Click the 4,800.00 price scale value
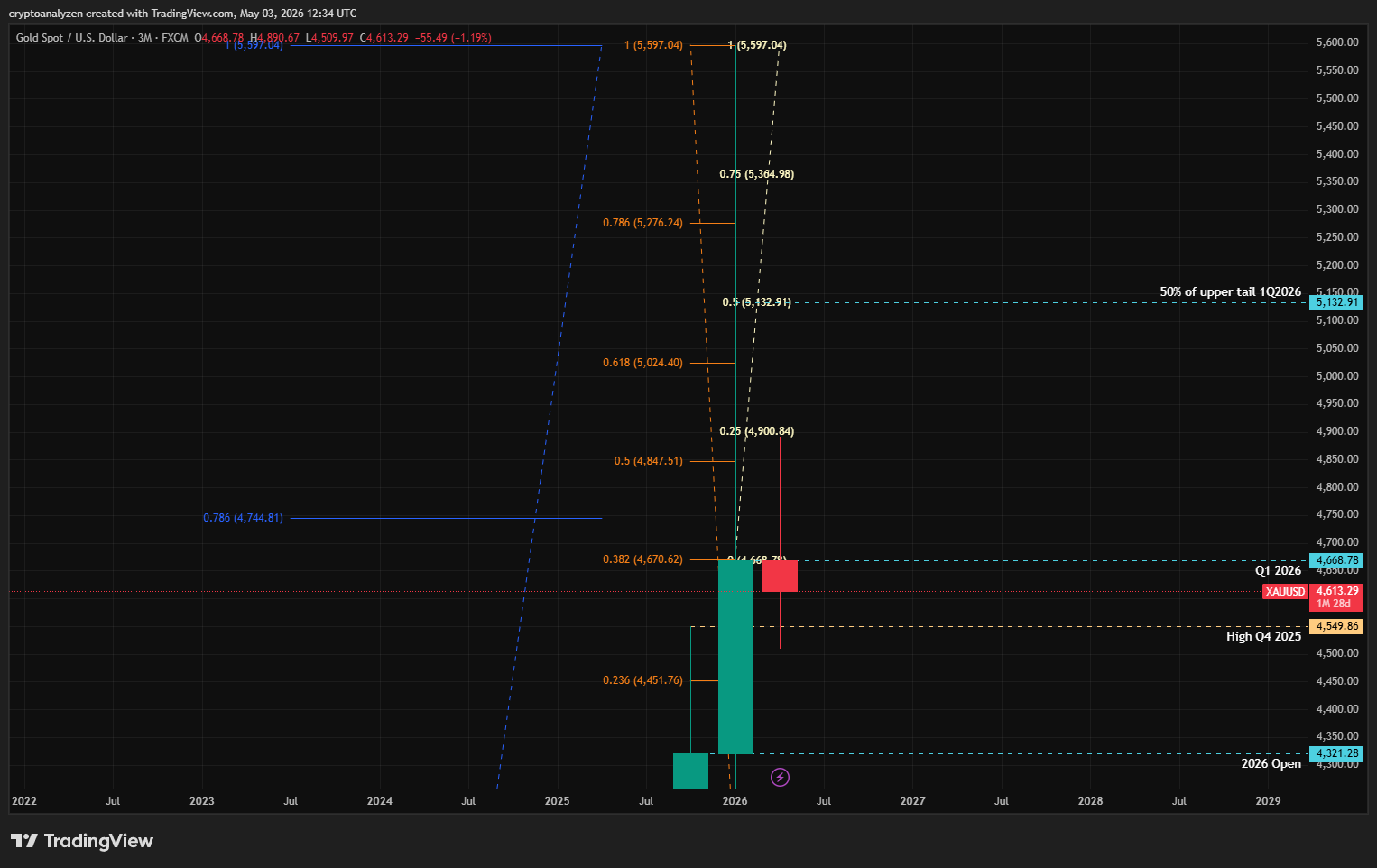 tap(1337, 487)
